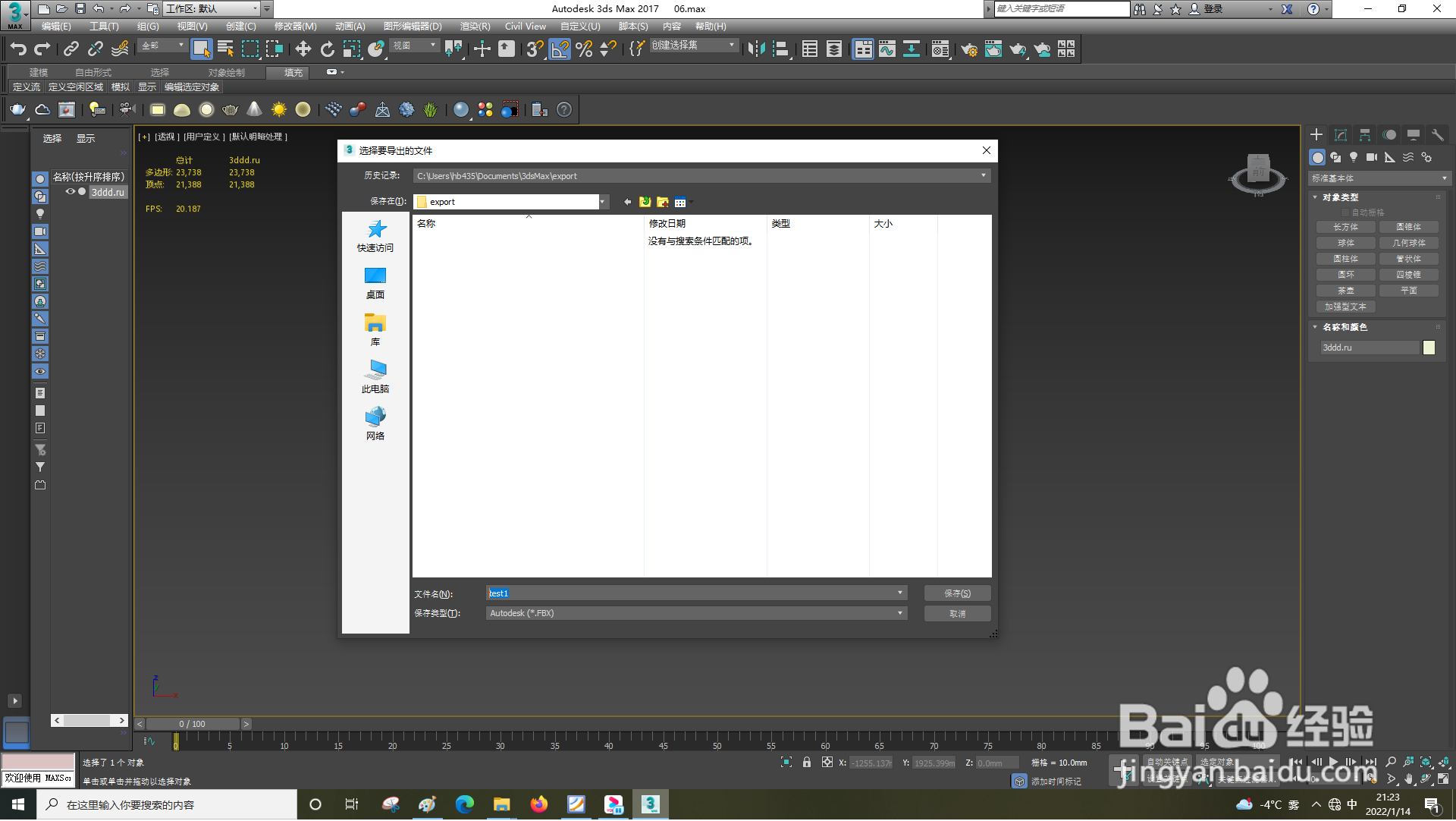This screenshot has height=821, width=1456.
Task: Expand the save type Autodesk FBX dropdown
Action: [900, 613]
